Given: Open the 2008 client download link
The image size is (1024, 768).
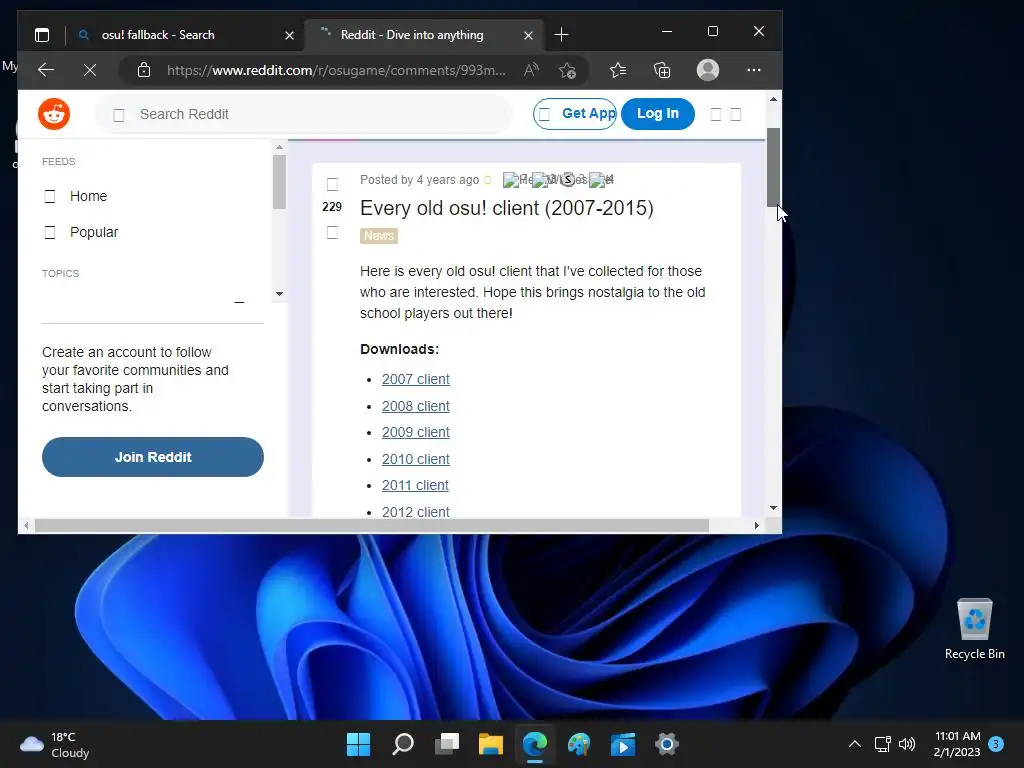Looking at the screenshot, I should coord(415,406).
